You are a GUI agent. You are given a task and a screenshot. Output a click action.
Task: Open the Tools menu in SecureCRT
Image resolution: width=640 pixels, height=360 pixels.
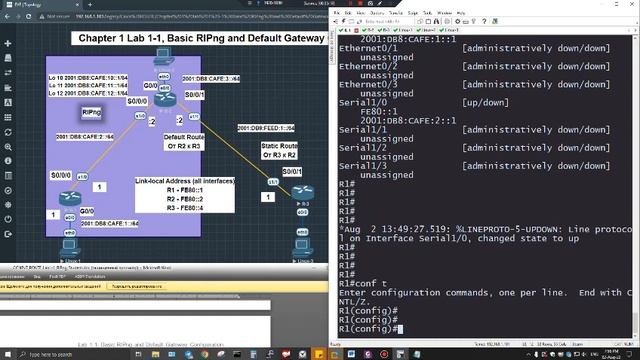pyautogui.click(x=427, y=13)
